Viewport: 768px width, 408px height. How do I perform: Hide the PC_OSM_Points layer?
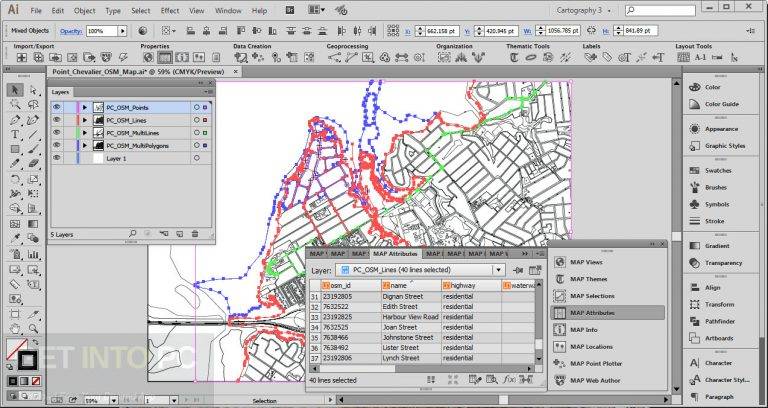point(57,107)
